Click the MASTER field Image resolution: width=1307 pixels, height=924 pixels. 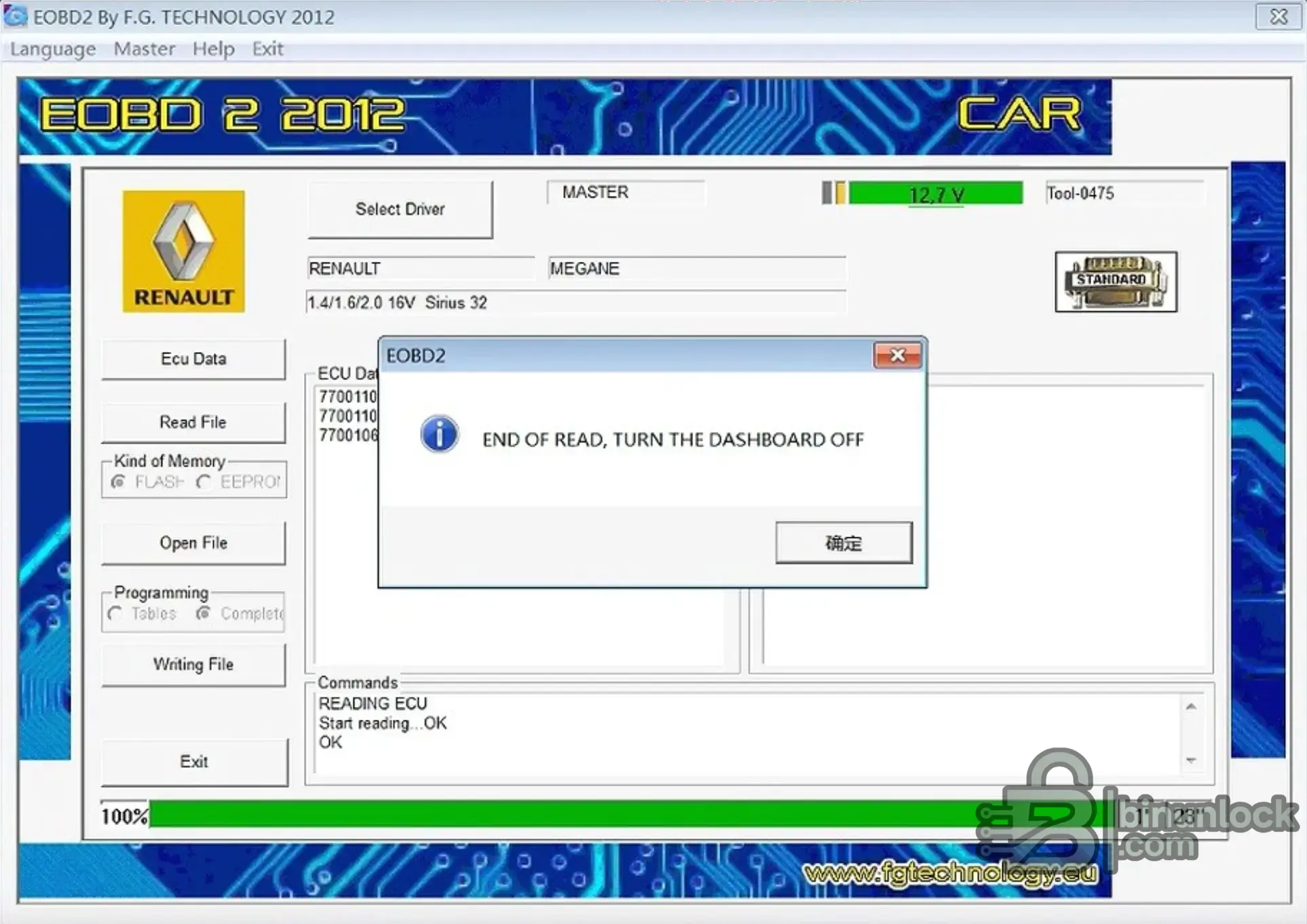[x=626, y=193]
